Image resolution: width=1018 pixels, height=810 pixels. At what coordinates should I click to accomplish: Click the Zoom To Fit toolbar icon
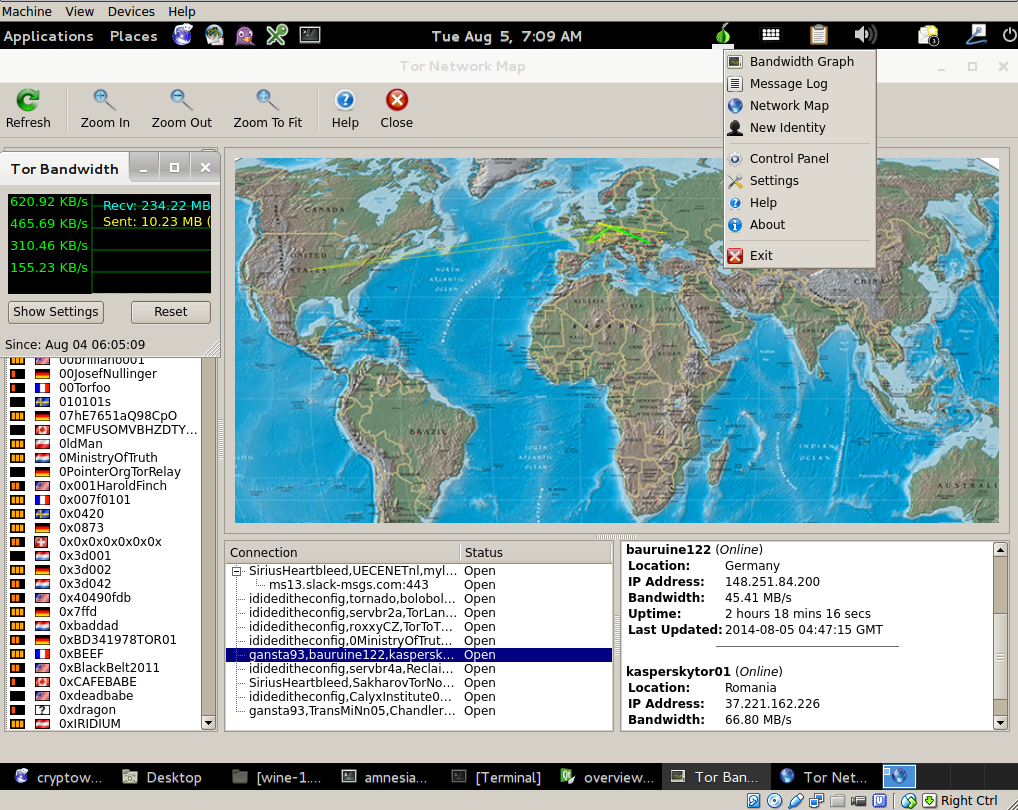267,100
